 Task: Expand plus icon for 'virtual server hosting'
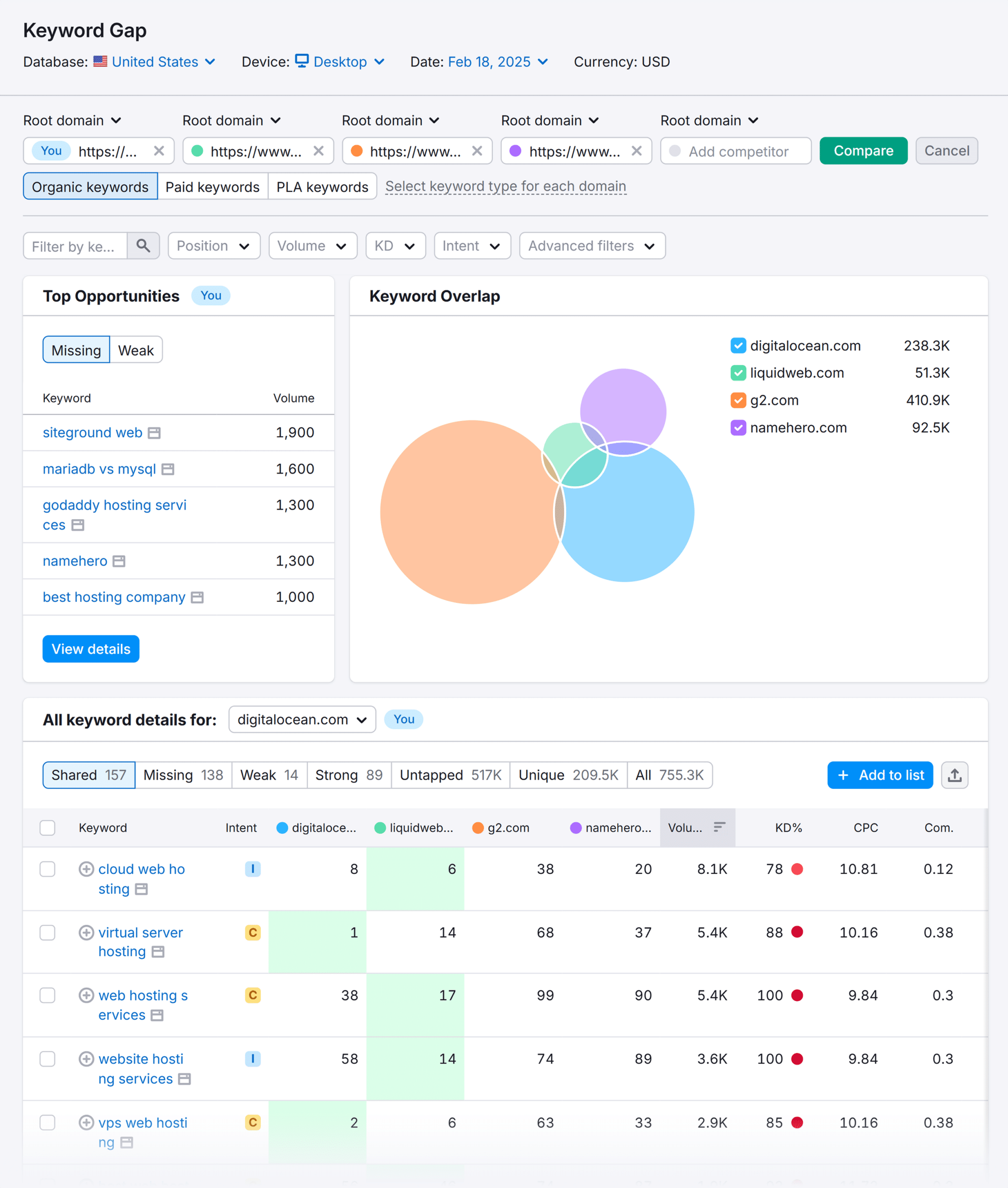[86, 933]
